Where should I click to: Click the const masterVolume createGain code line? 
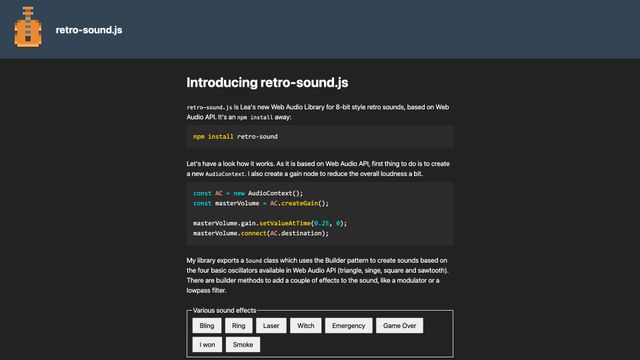pyautogui.click(x=261, y=203)
